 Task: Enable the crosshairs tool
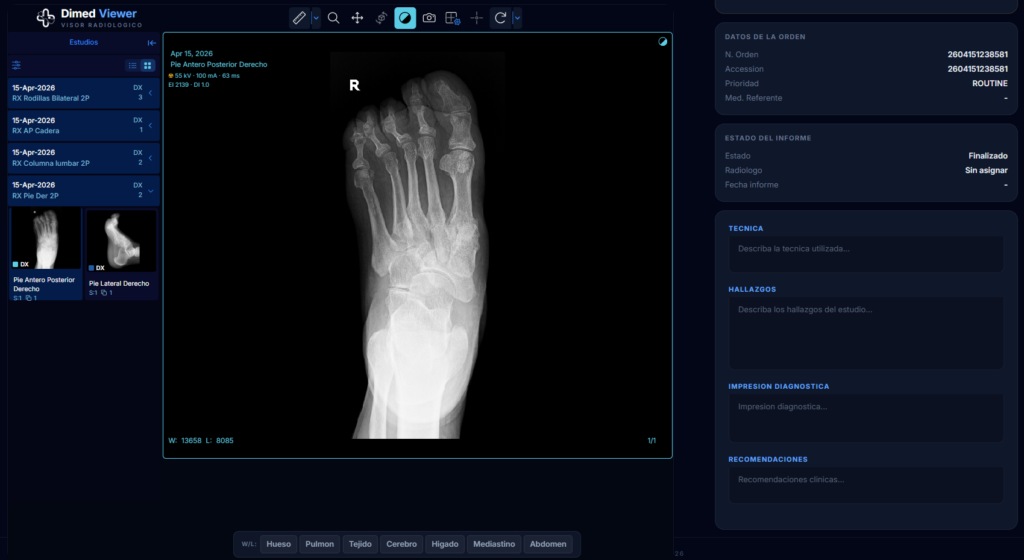(477, 18)
